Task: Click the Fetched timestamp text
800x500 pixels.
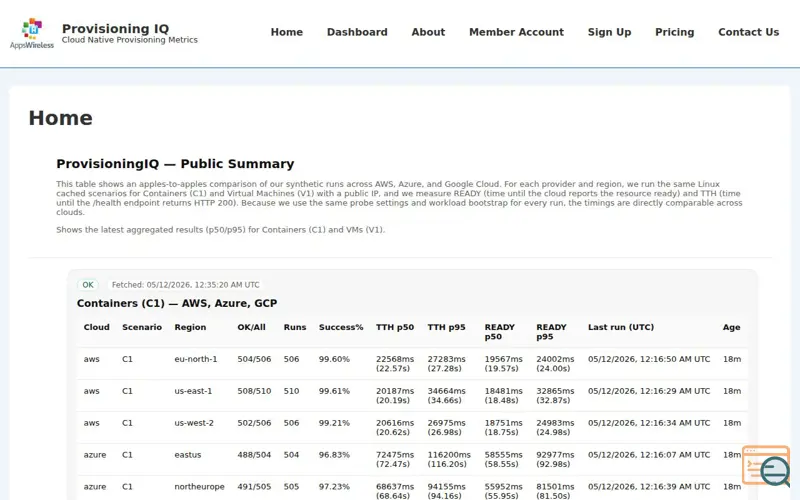Action: pos(186,285)
